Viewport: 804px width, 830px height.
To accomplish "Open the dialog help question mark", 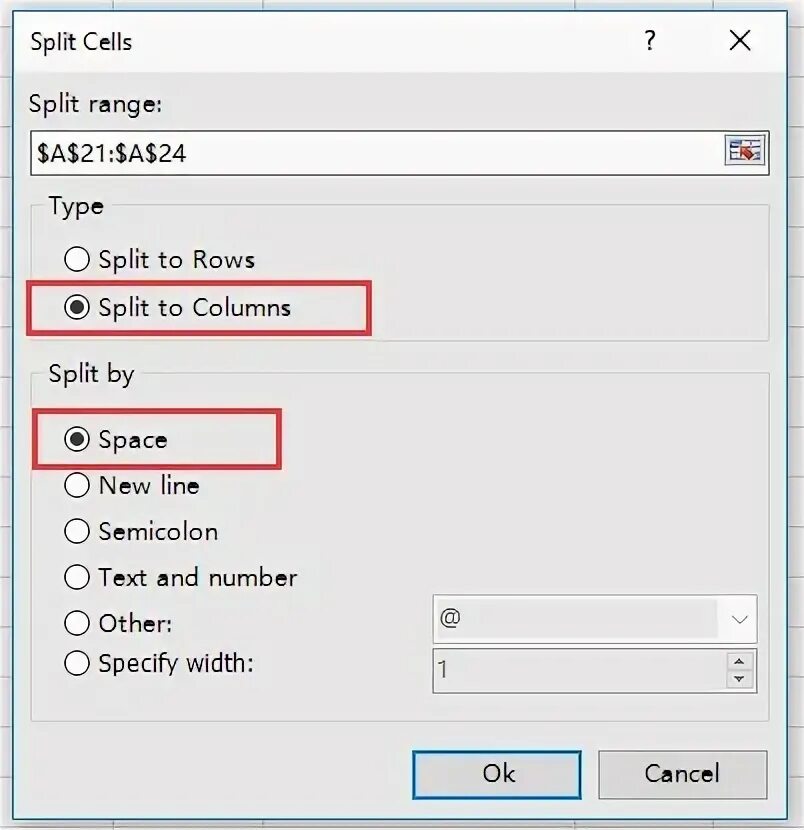I will click(x=649, y=40).
